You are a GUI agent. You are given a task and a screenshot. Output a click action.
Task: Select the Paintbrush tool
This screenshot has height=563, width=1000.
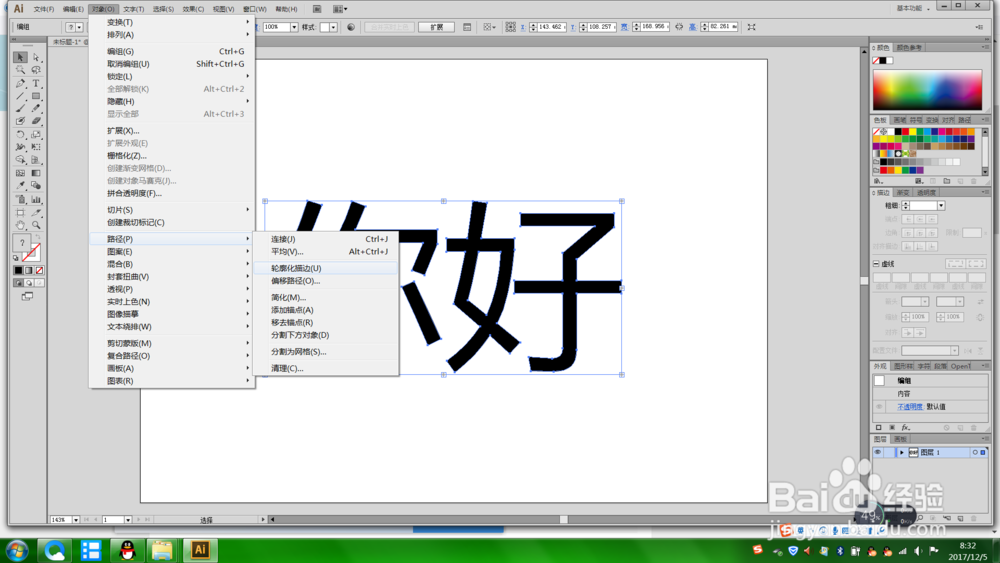[x=20, y=108]
